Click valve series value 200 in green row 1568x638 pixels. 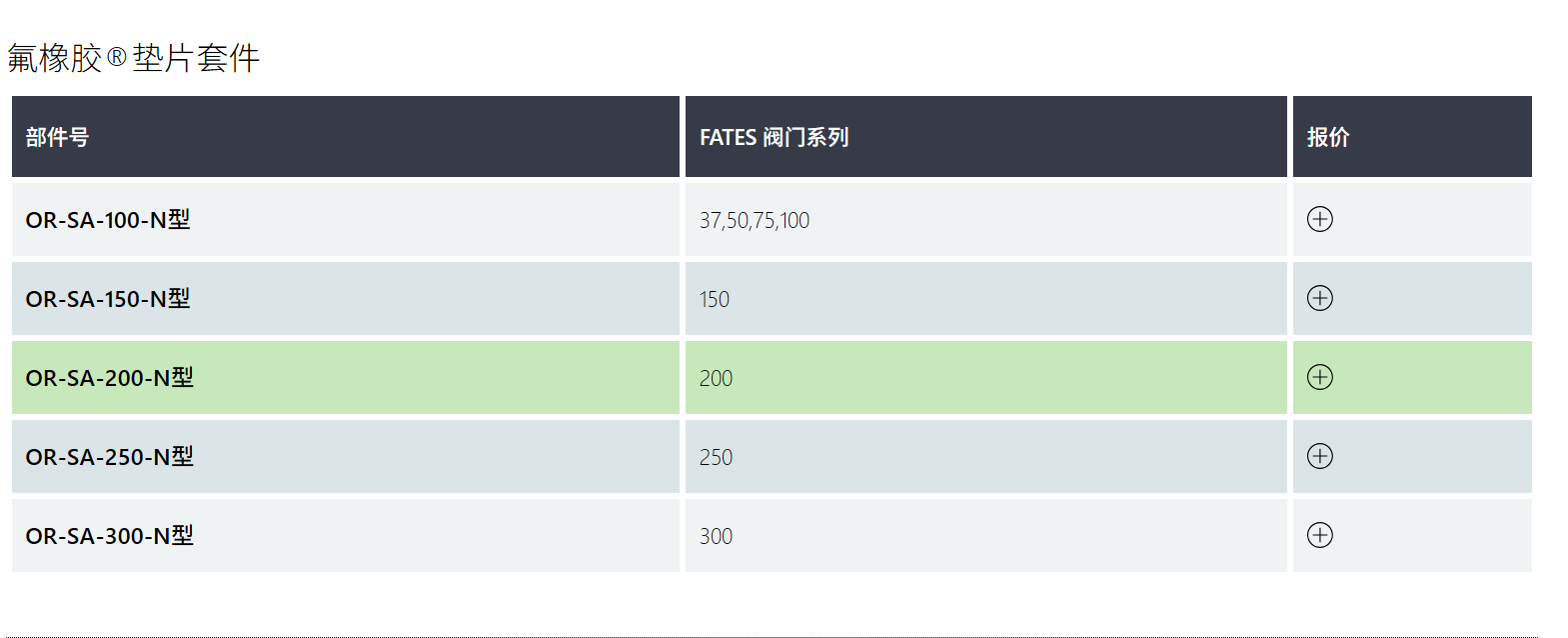pyautogui.click(x=716, y=378)
